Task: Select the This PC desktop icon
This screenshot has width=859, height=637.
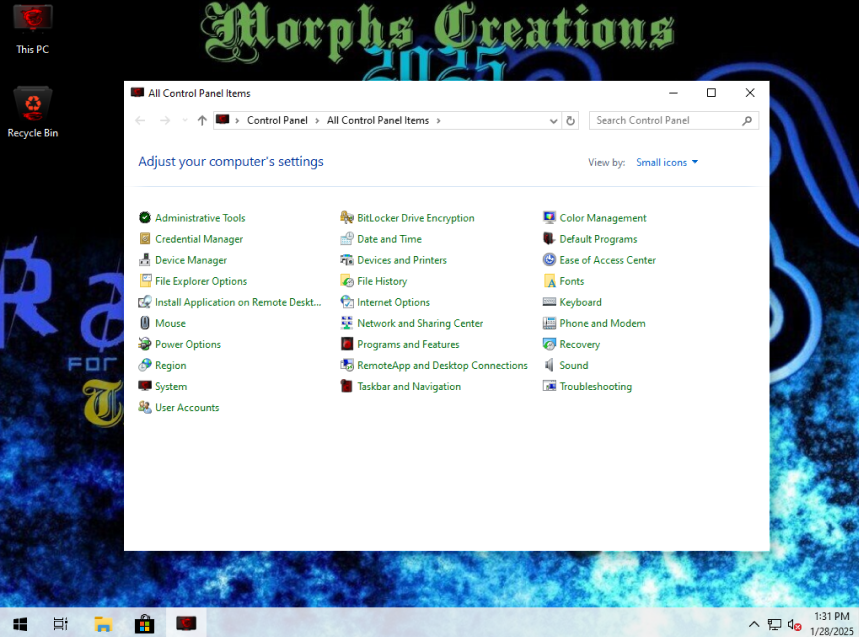Action: tap(33, 29)
